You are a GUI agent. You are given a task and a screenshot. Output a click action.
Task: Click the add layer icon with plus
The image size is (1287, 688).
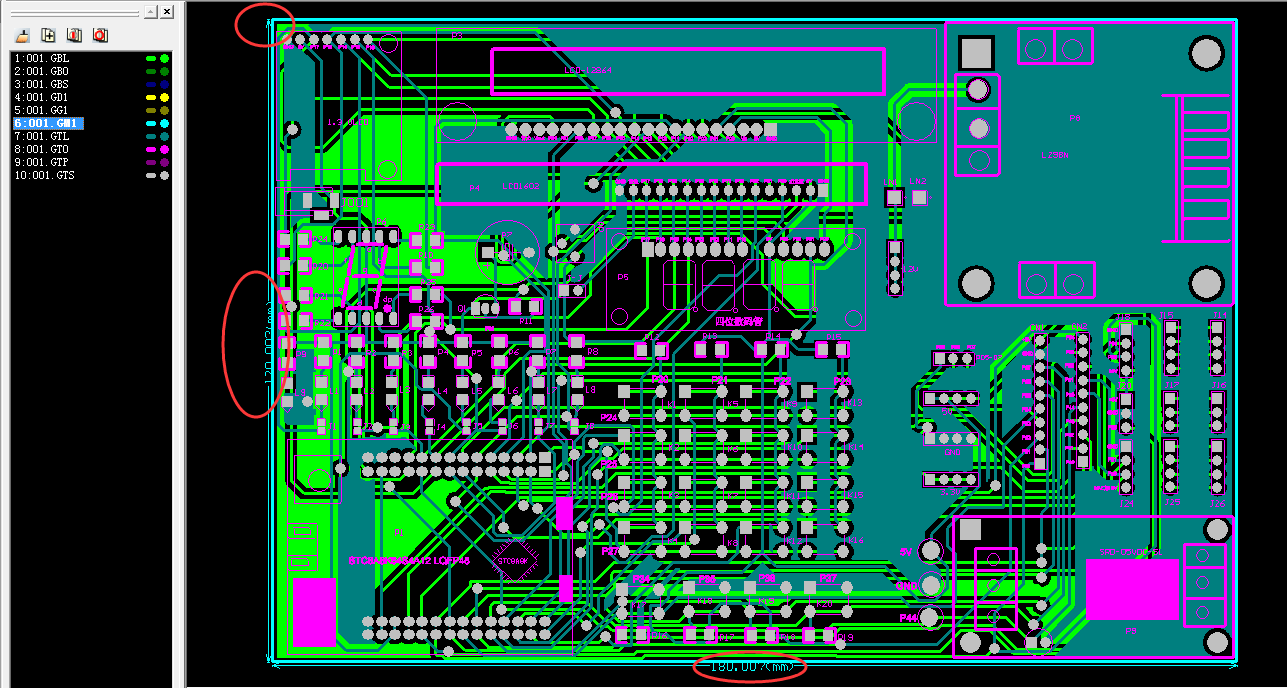point(48,35)
